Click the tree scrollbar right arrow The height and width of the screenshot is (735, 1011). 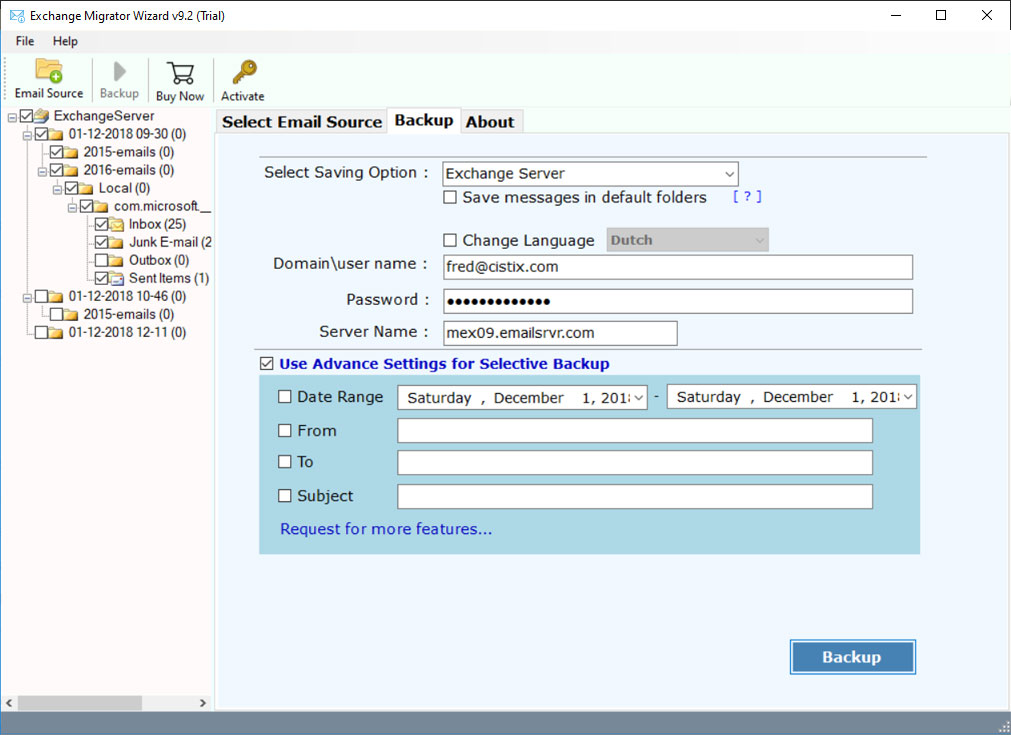[x=202, y=703]
